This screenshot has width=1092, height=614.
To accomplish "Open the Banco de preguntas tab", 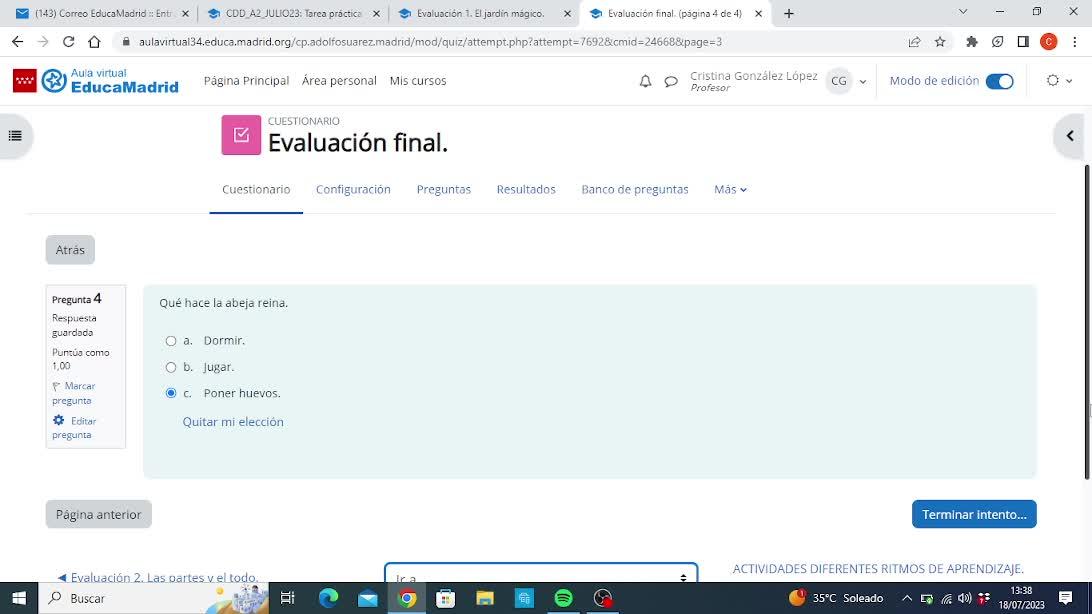I will (x=634, y=189).
